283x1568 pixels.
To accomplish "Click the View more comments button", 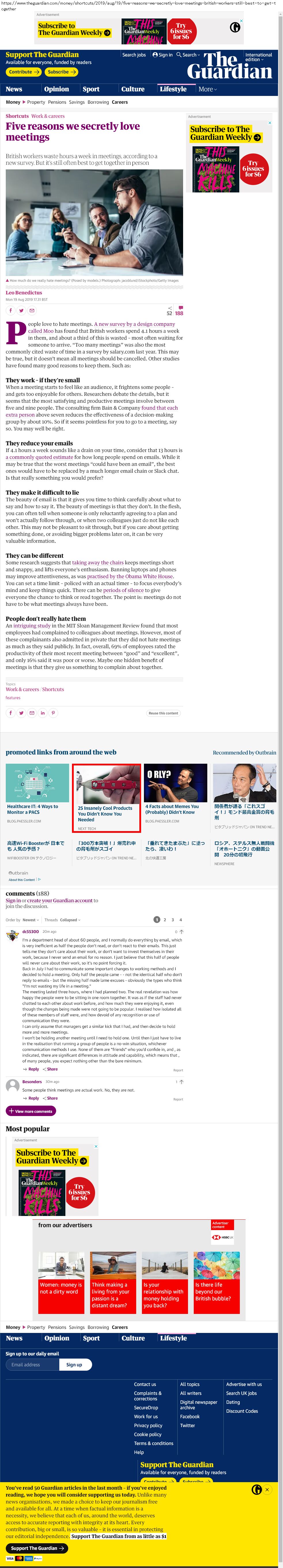I will (31, 1111).
